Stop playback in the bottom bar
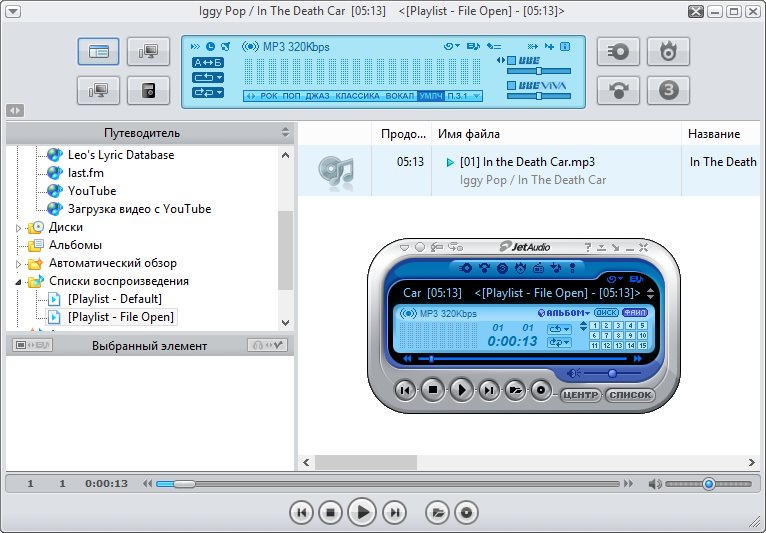This screenshot has height=533, width=766. [330, 512]
